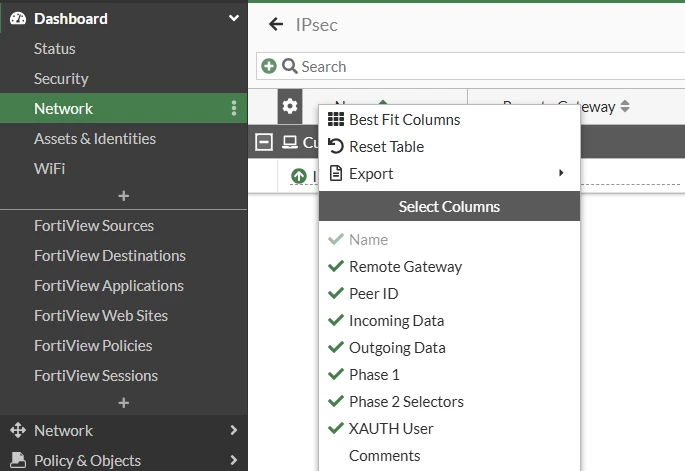The width and height of the screenshot is (685, 471).
Task: Click the Select Columns header
Action: [450, 206]
